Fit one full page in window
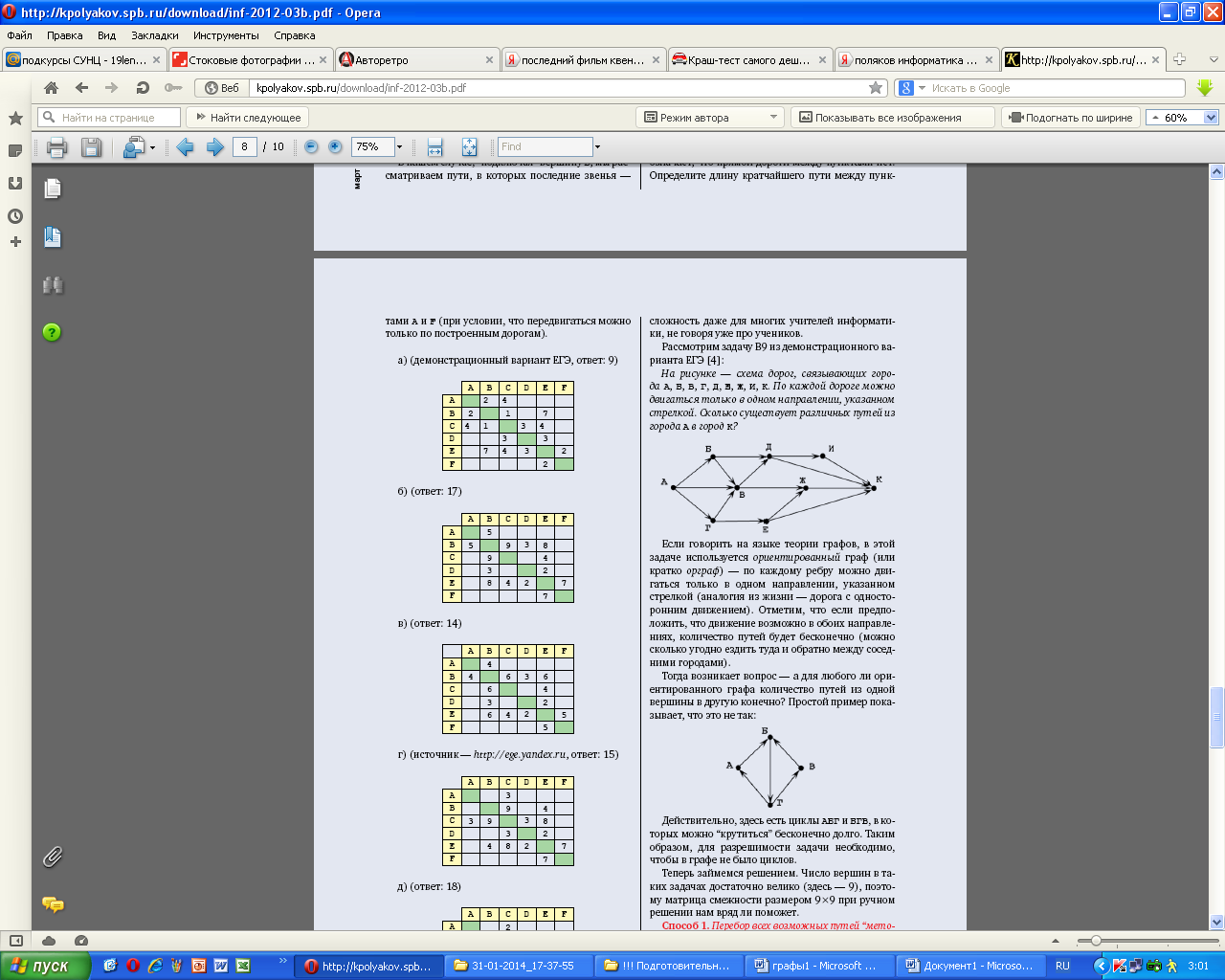The width and height of the screenshot is (1225, 980). (469, 146)
